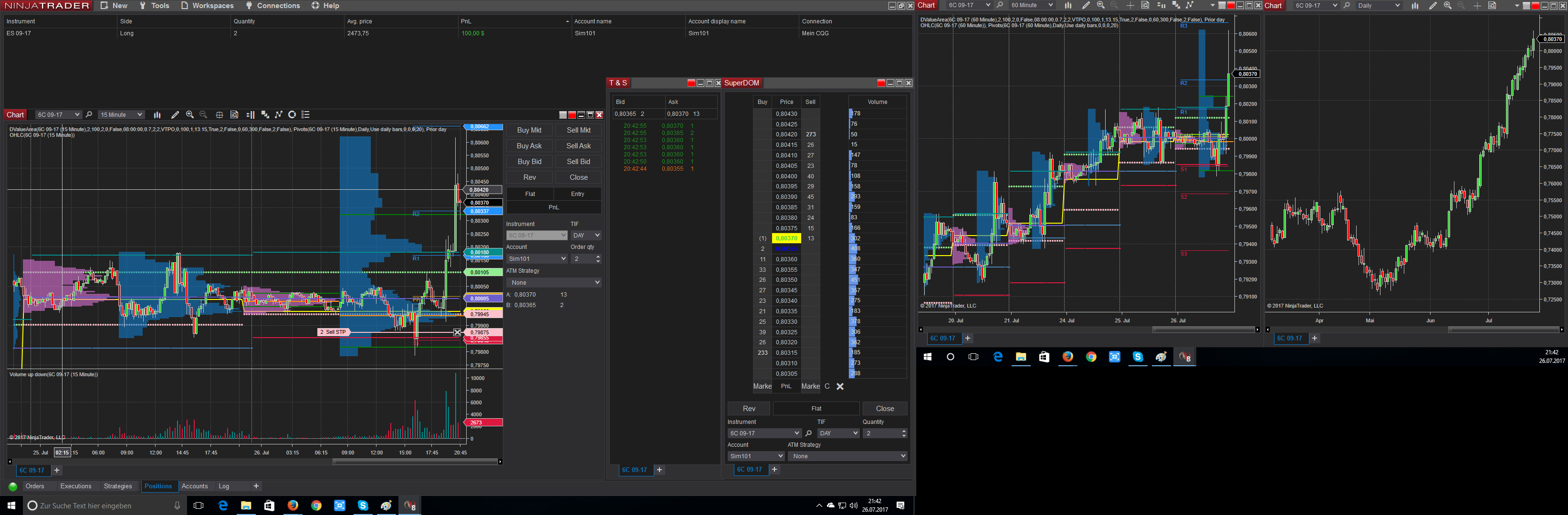This screenshot has height=515, width=1568.
Task: Toggle crosshair in the 60 Minute chart
Action: point(1130,5)
